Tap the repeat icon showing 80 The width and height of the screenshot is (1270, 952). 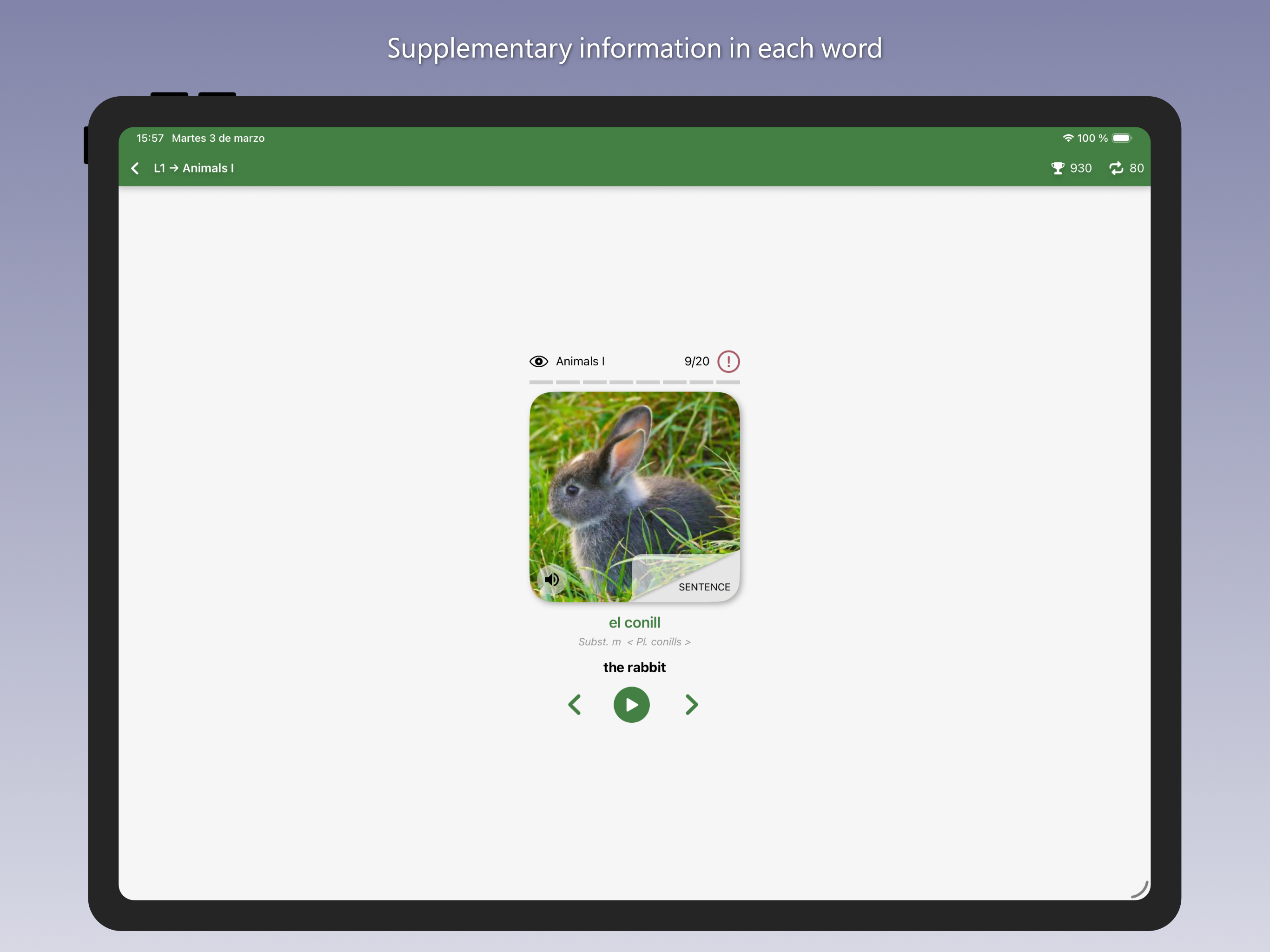(x=1126, y=168)
